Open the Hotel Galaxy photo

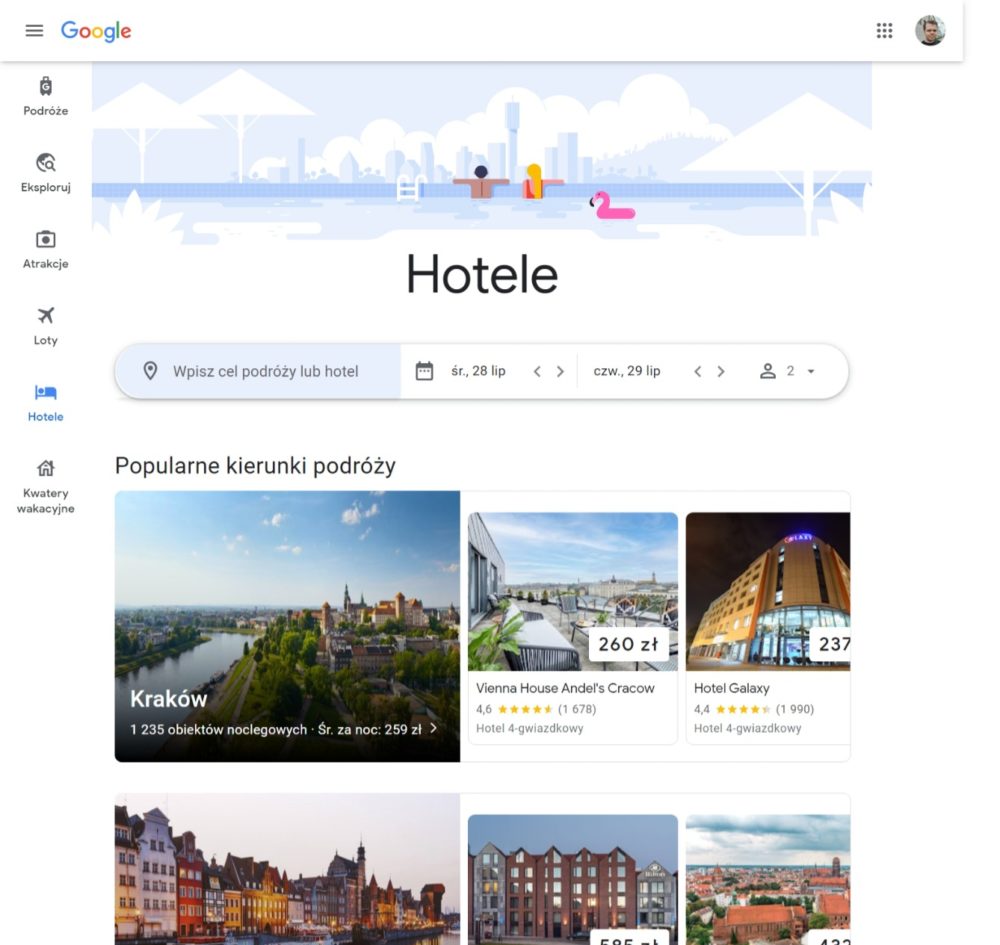pyautogui.click(x=768, y=592)
